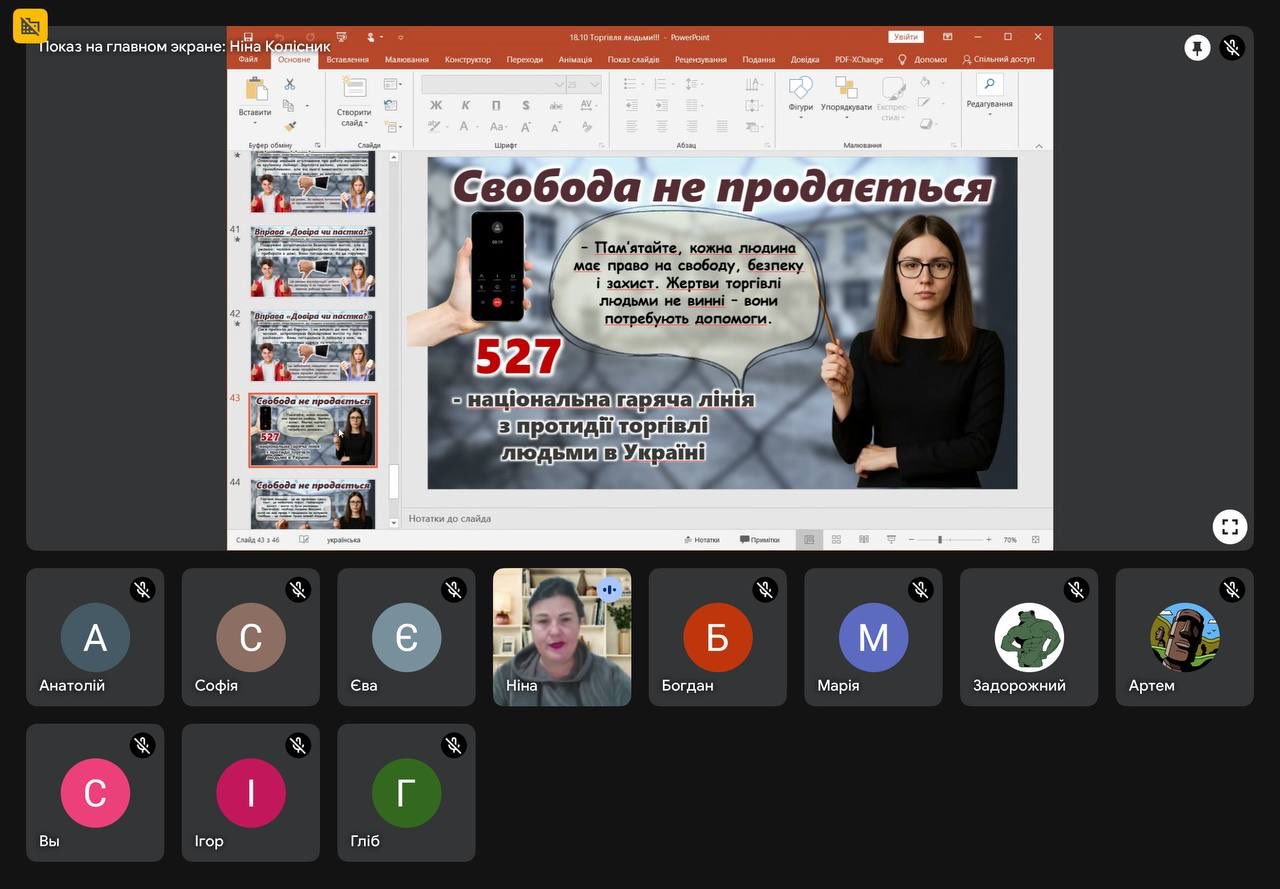The height and width of the screenshot is (889, 1280).
Task: Click the zoom slider handle in the status bar
Action: (x=940, y=540)
